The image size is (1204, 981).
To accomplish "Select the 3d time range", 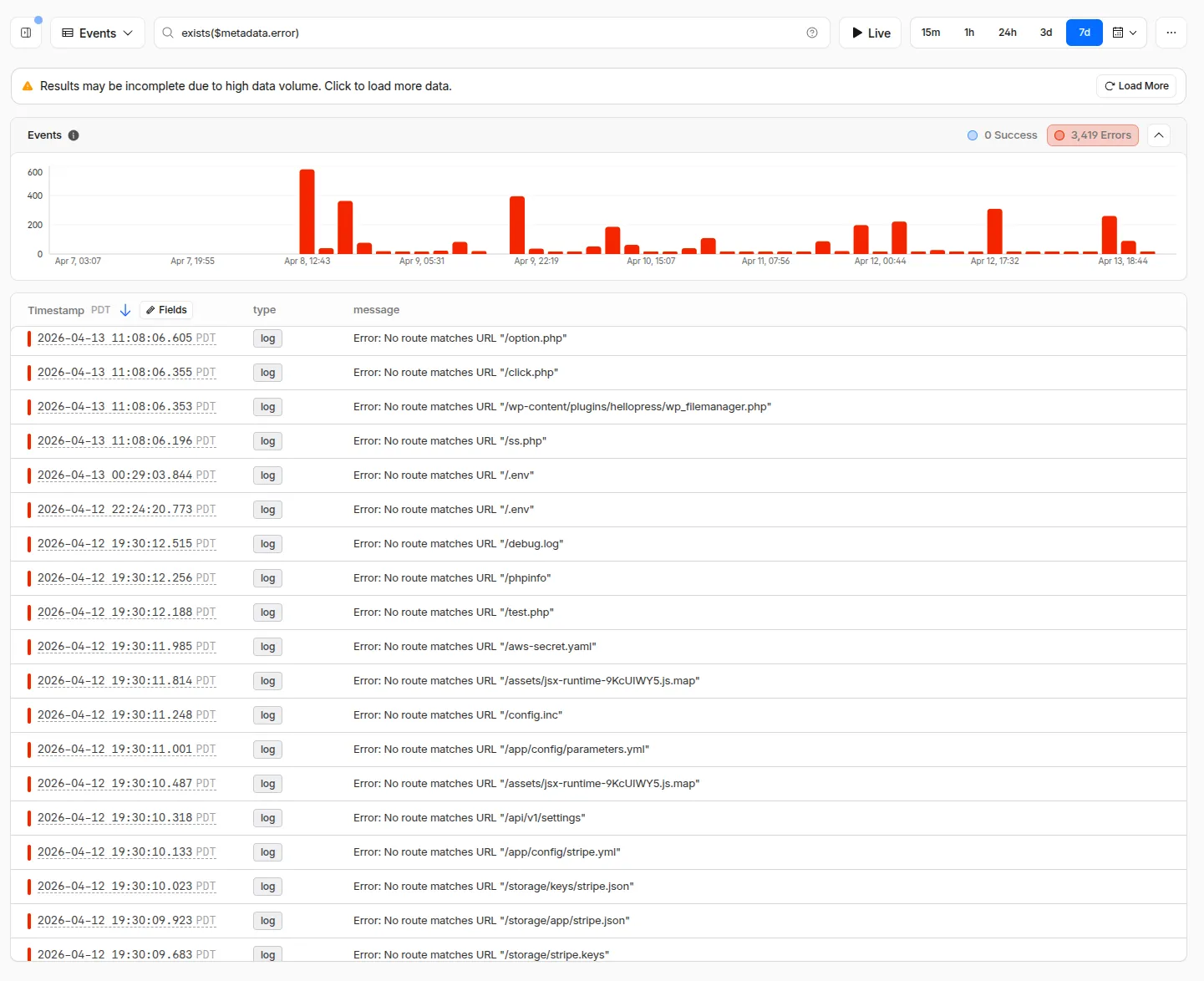I will (1046, 33).
